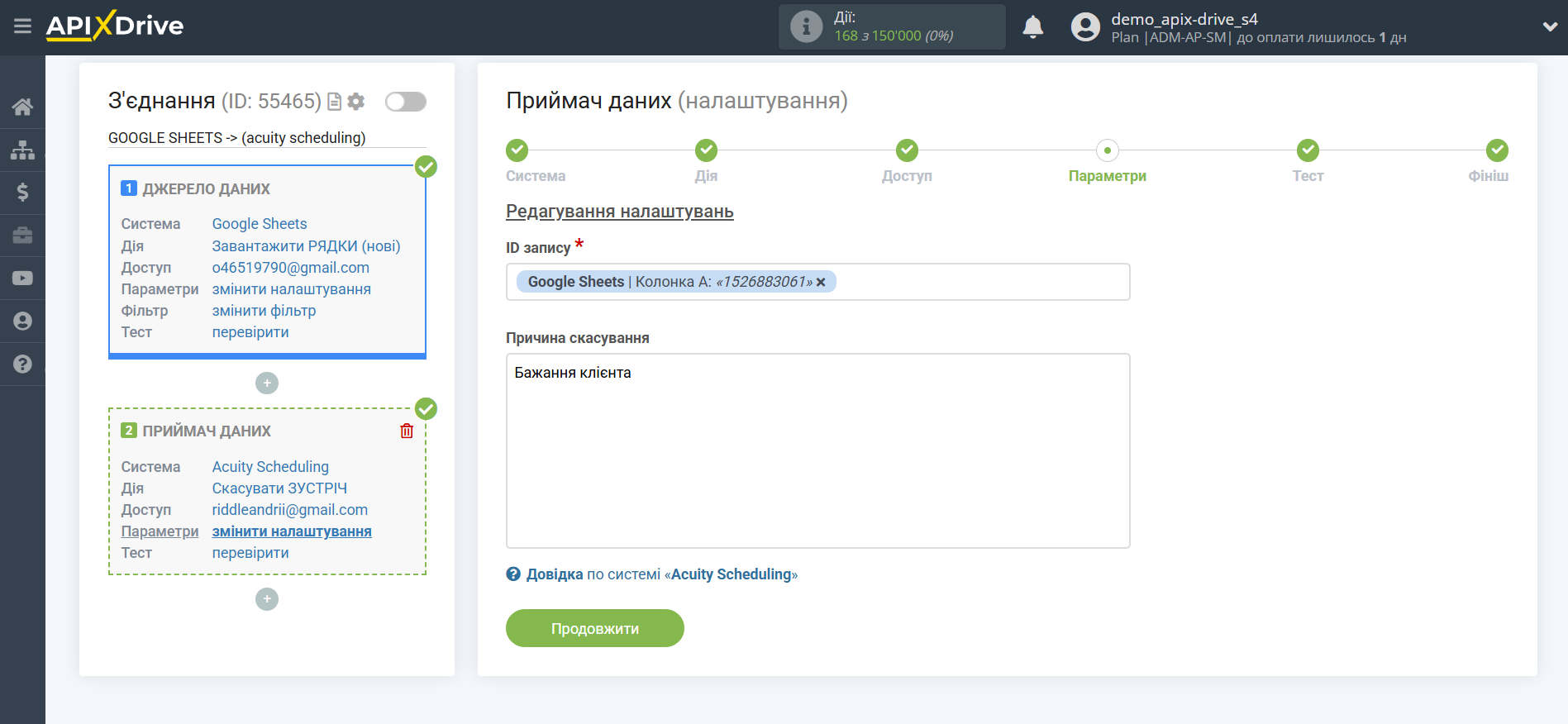Viewport: 1568px width, 724px height.
Task: Toggle the connection on/off switch
Action: pos(405,102)
